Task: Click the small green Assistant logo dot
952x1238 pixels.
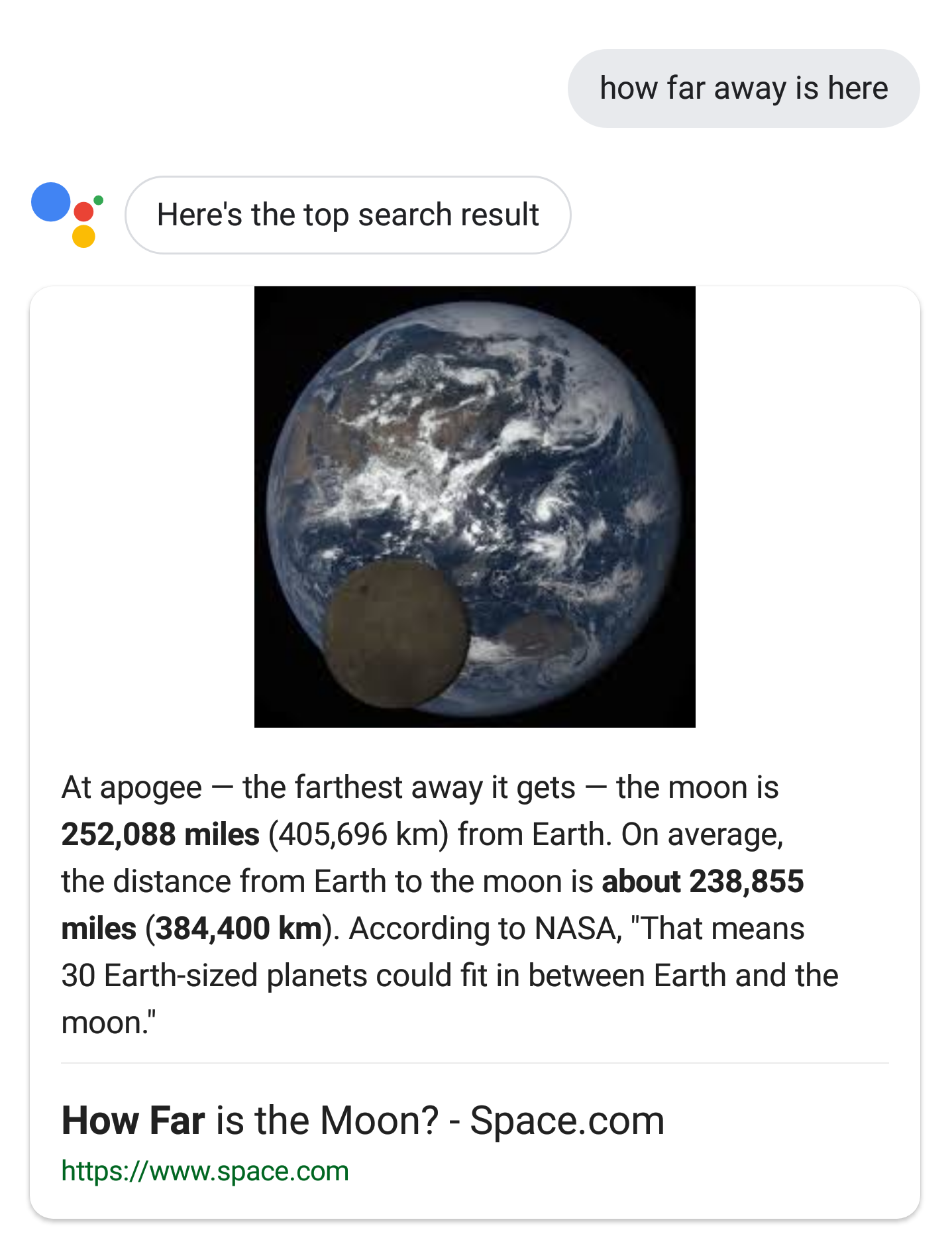Action: coord(99,200)
